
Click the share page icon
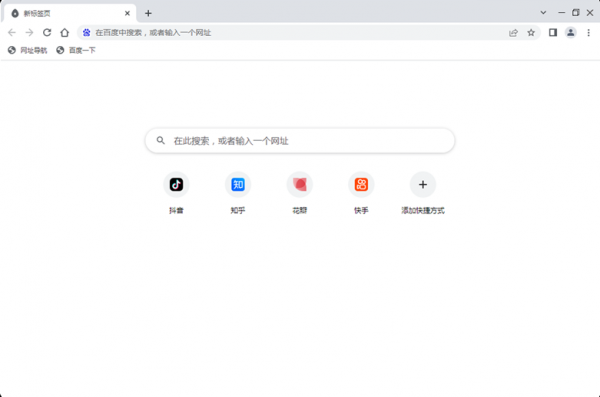(513, 33)
